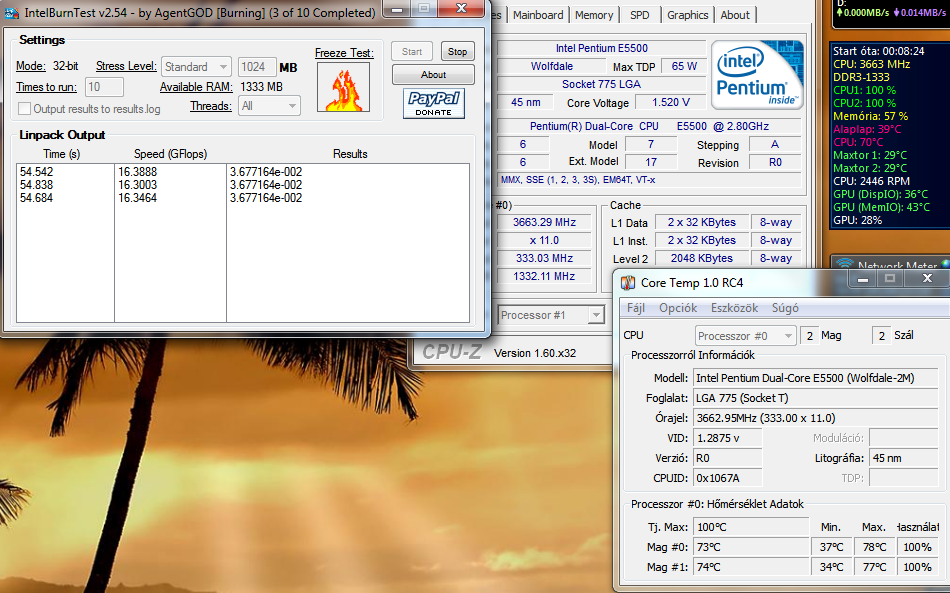
Task: Select the 54.838 time value row
Action: coord(36,185)
